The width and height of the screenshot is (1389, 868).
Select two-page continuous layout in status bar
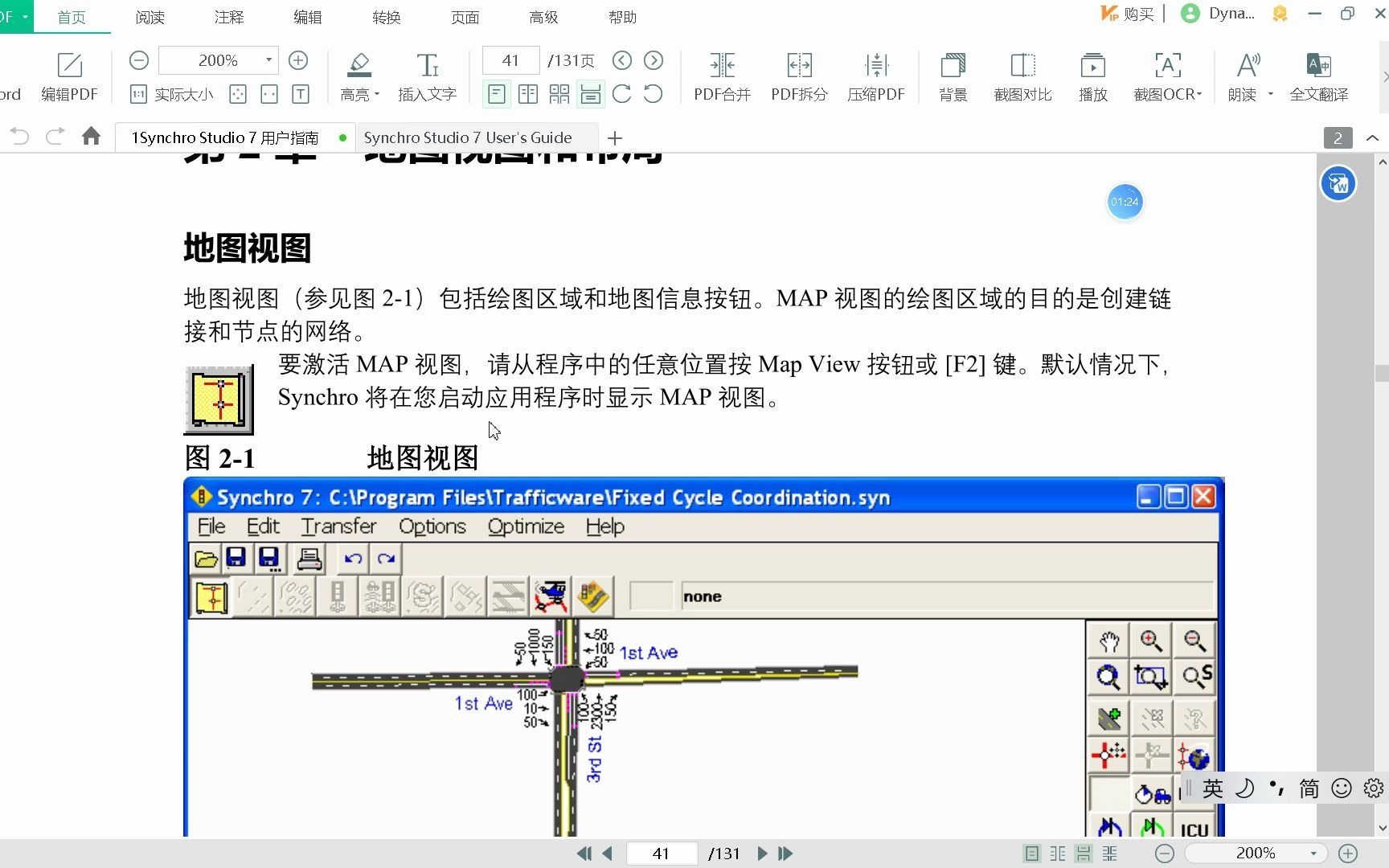(1109, 854)
